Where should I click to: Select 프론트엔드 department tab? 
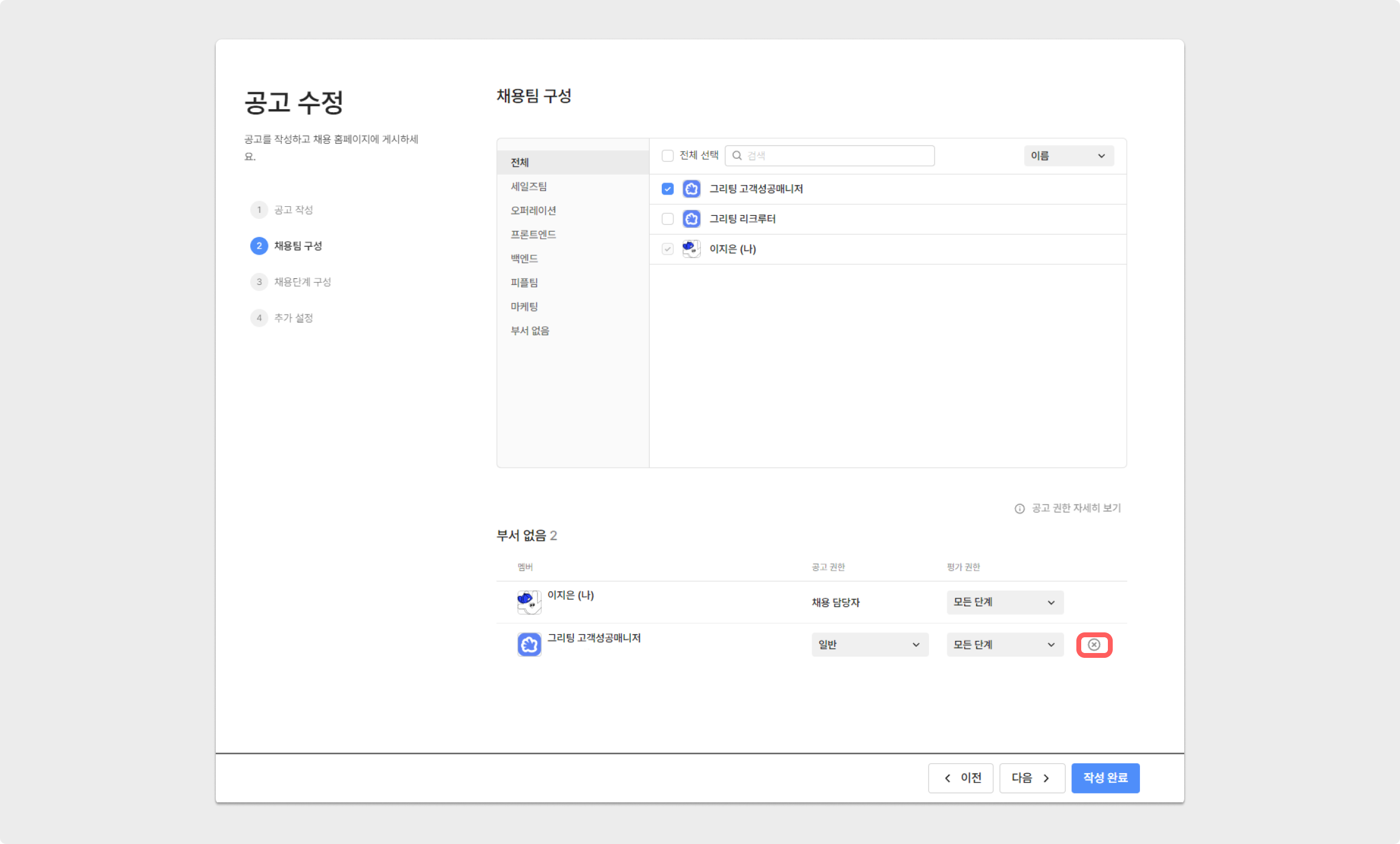pos(533,235)
